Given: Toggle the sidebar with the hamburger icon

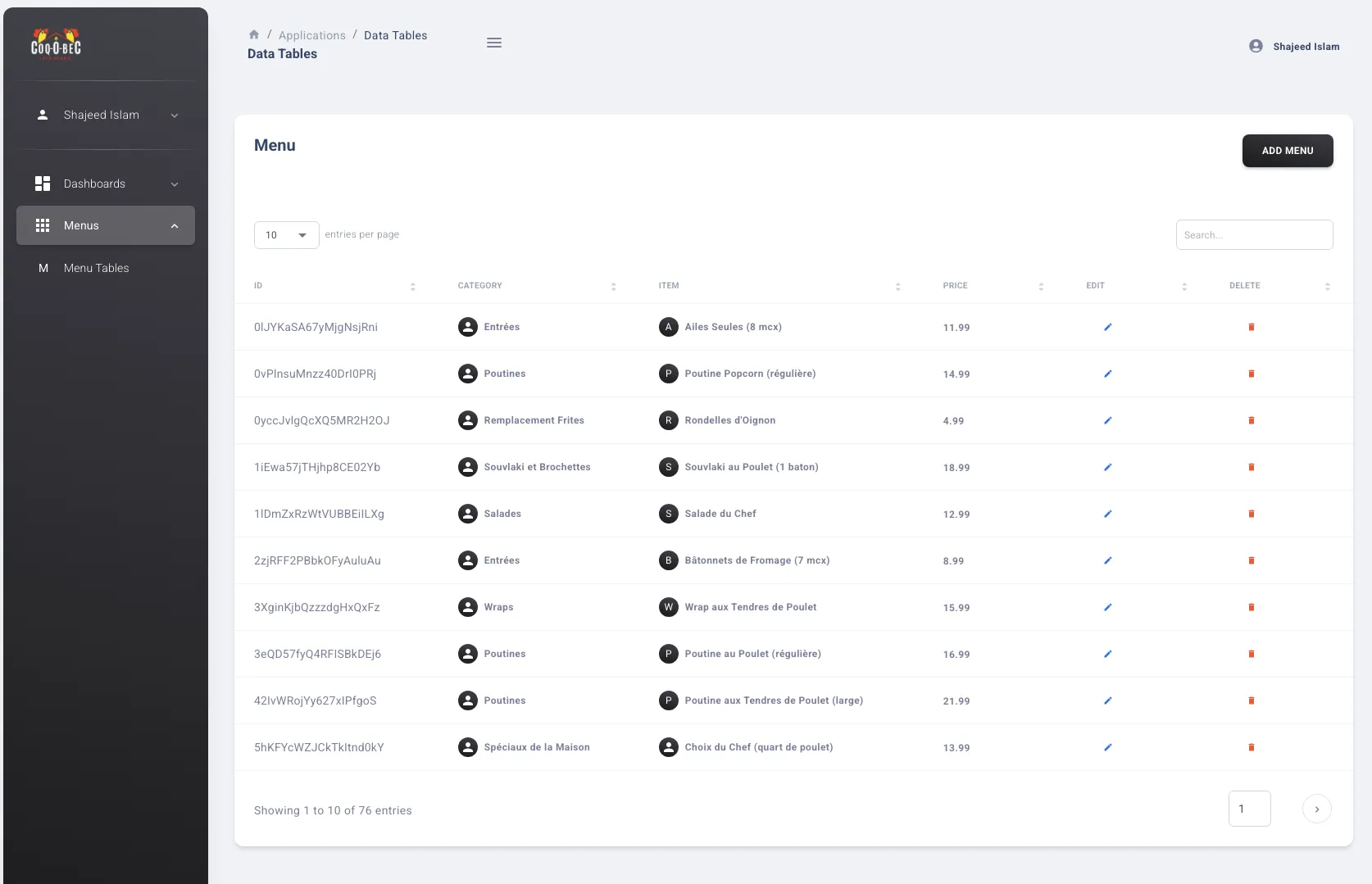Looking at the screenshot, I should point(493,43).
